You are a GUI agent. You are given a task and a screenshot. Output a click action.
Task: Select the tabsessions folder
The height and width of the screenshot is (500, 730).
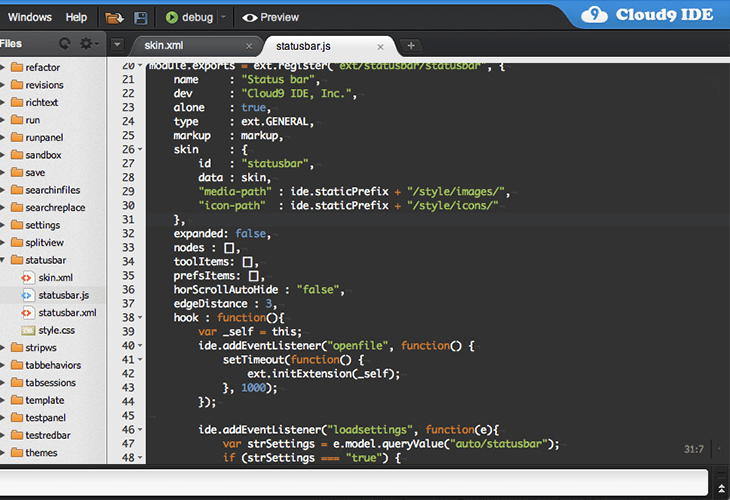click(x=50, y=383)
